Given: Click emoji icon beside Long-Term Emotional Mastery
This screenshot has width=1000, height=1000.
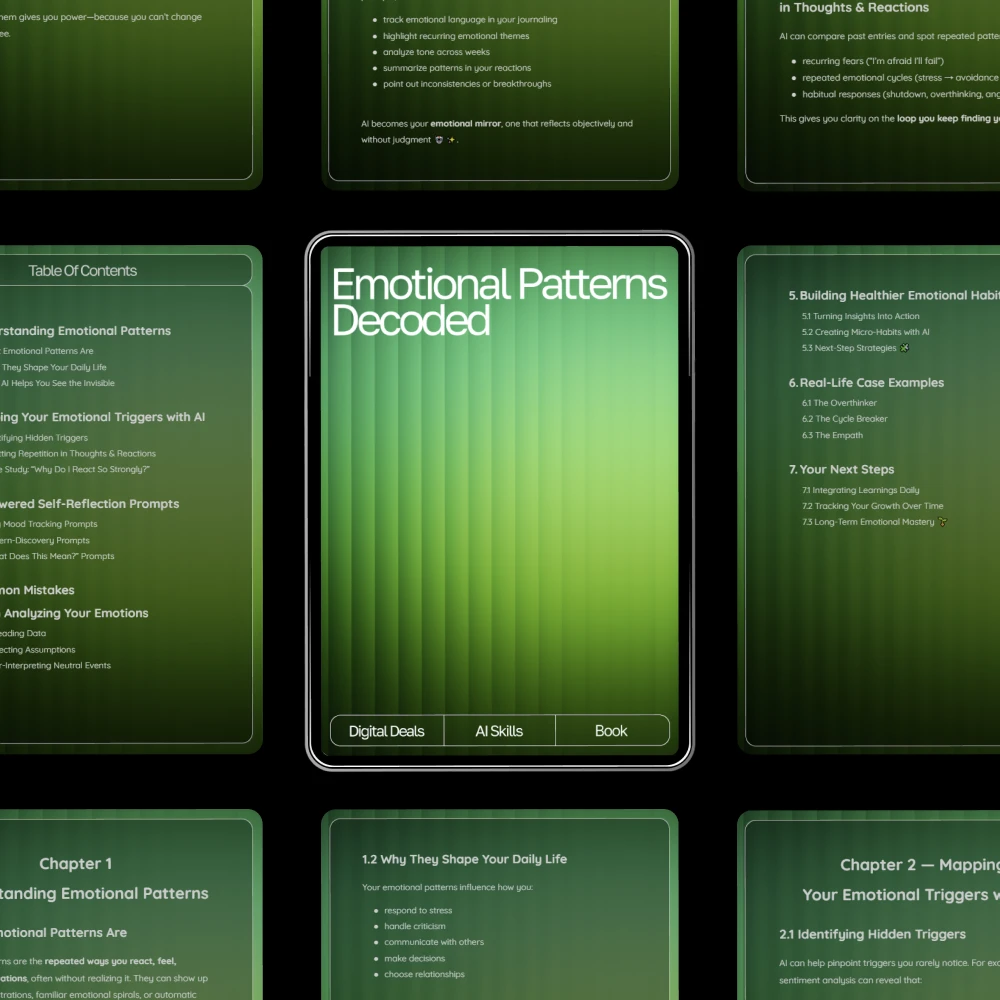Looking at the screenshot, I should click(x=942, y=522).
